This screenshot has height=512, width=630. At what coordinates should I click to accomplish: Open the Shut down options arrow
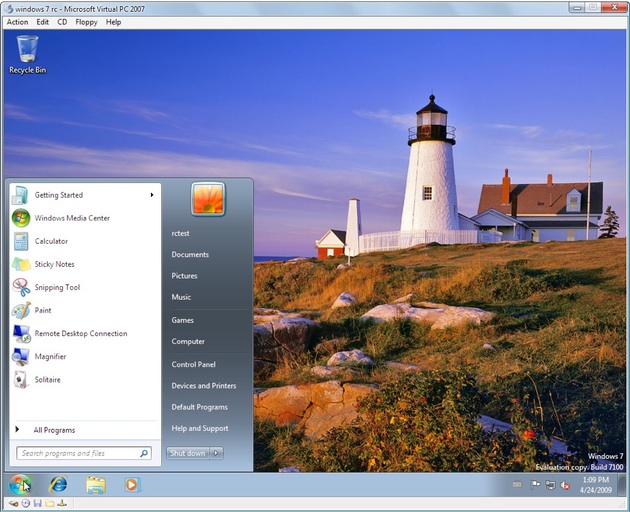coord(216,453)
